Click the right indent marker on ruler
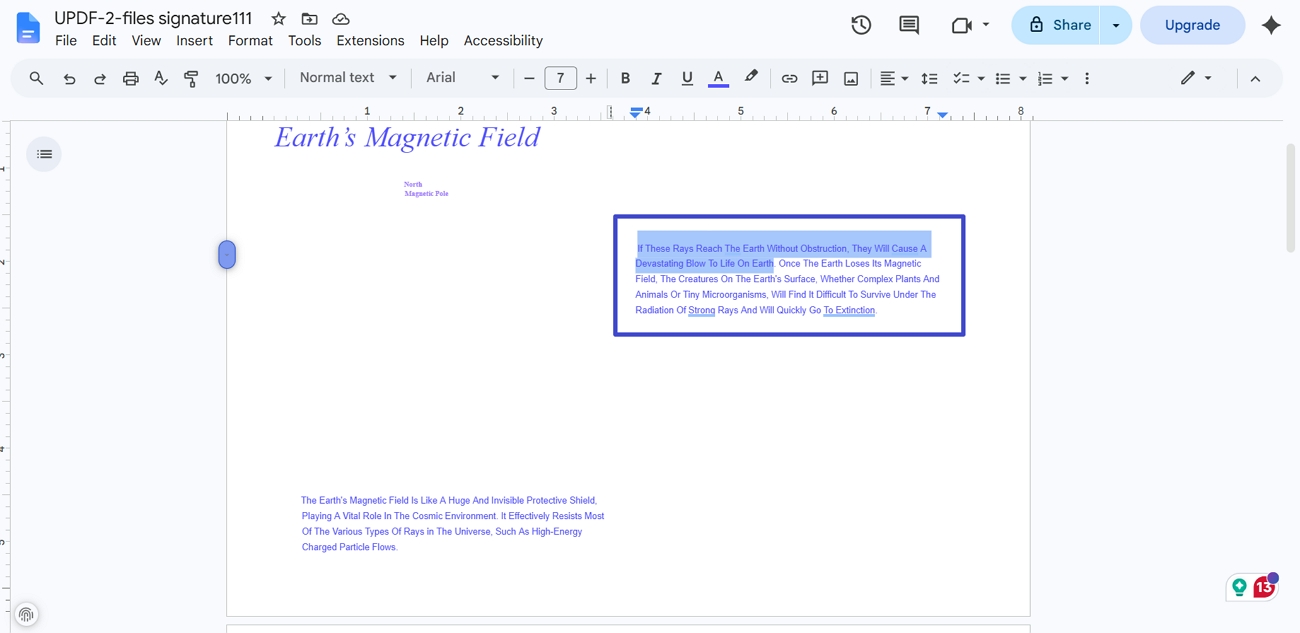This screenshot has height=633, width=1300. click(x=943, y=115)
